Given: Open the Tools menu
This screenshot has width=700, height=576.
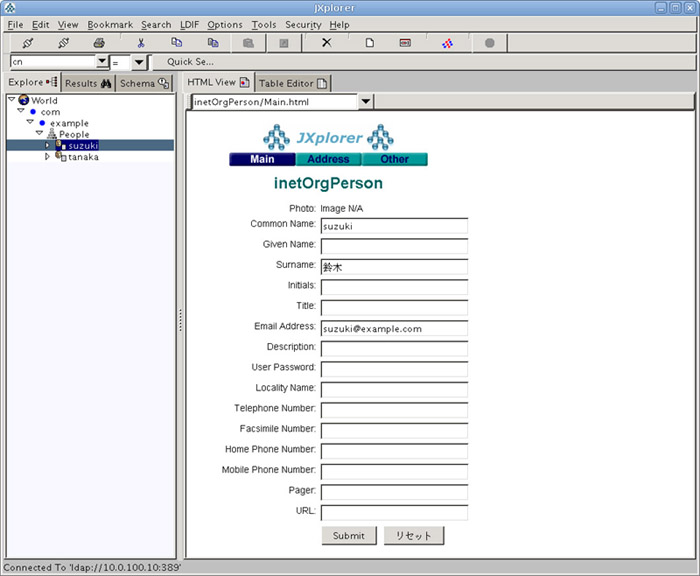Looking at the screenshot, I should click(x=264, y=25).
